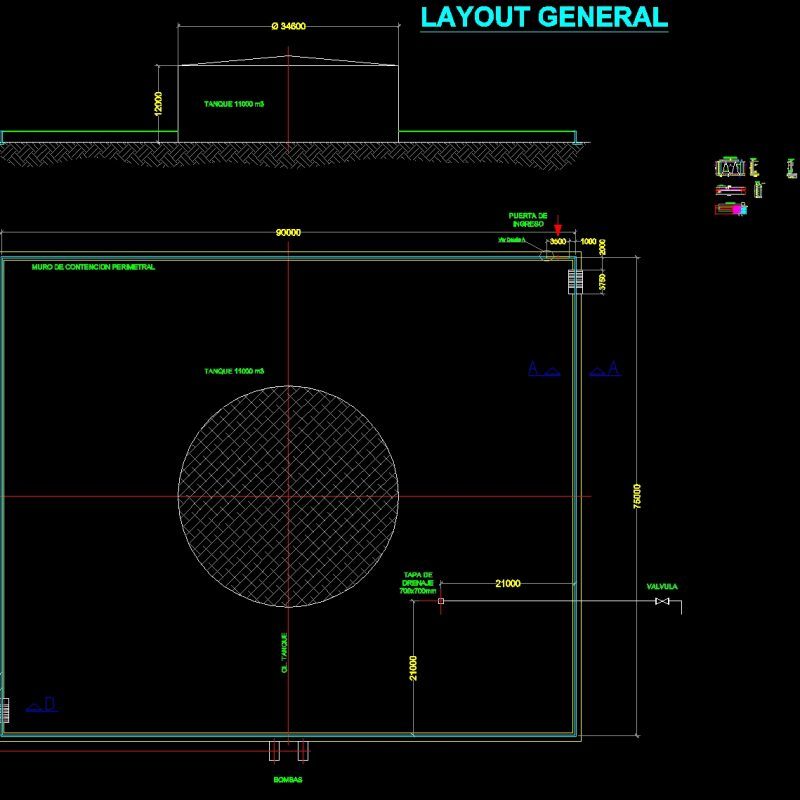Select the red drainage cover marker near TAPA DE DRENAJE

[x=440, y=600]
